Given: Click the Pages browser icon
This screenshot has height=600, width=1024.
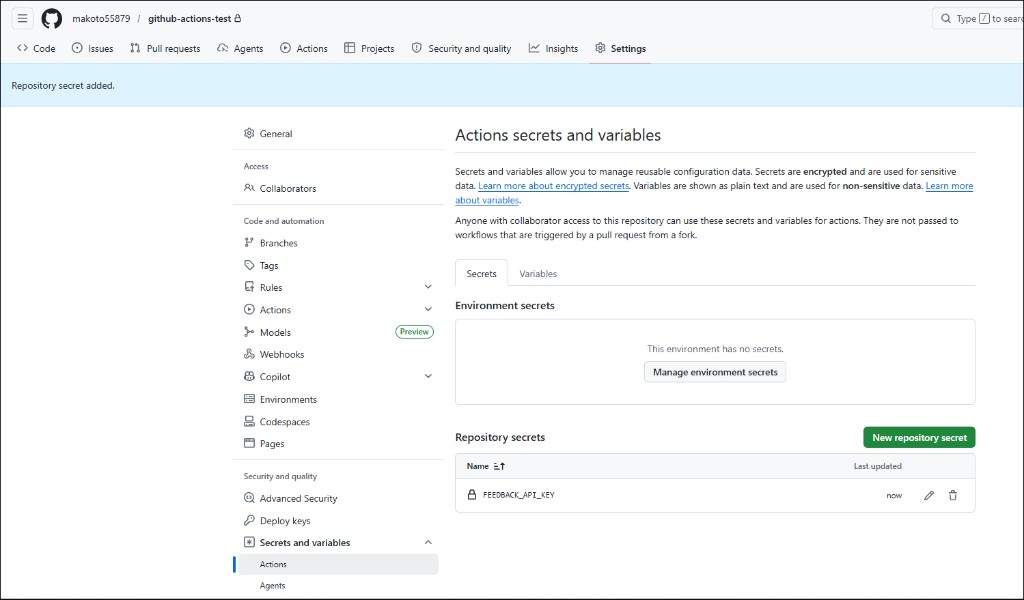Looking at the screenshot, I should click(x=249, y=443).
